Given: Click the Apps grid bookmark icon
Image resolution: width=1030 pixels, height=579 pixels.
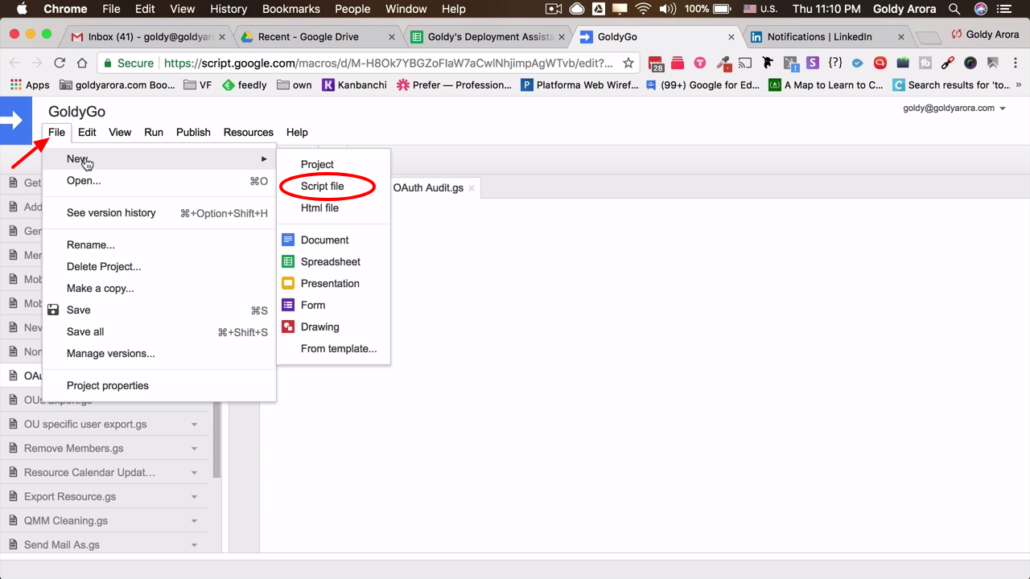Looking at the screenshot, I should click(16, 85).
